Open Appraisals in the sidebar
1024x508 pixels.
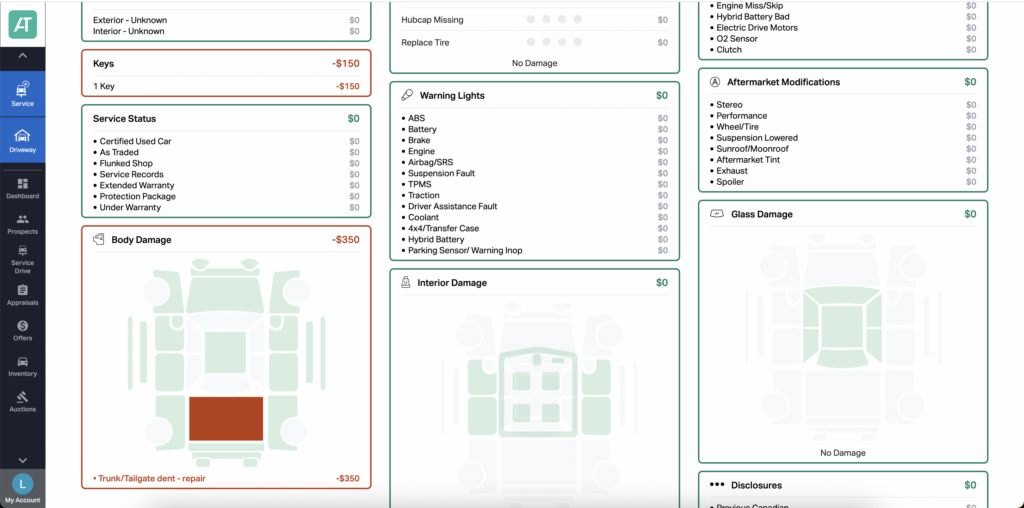(22, 295)
